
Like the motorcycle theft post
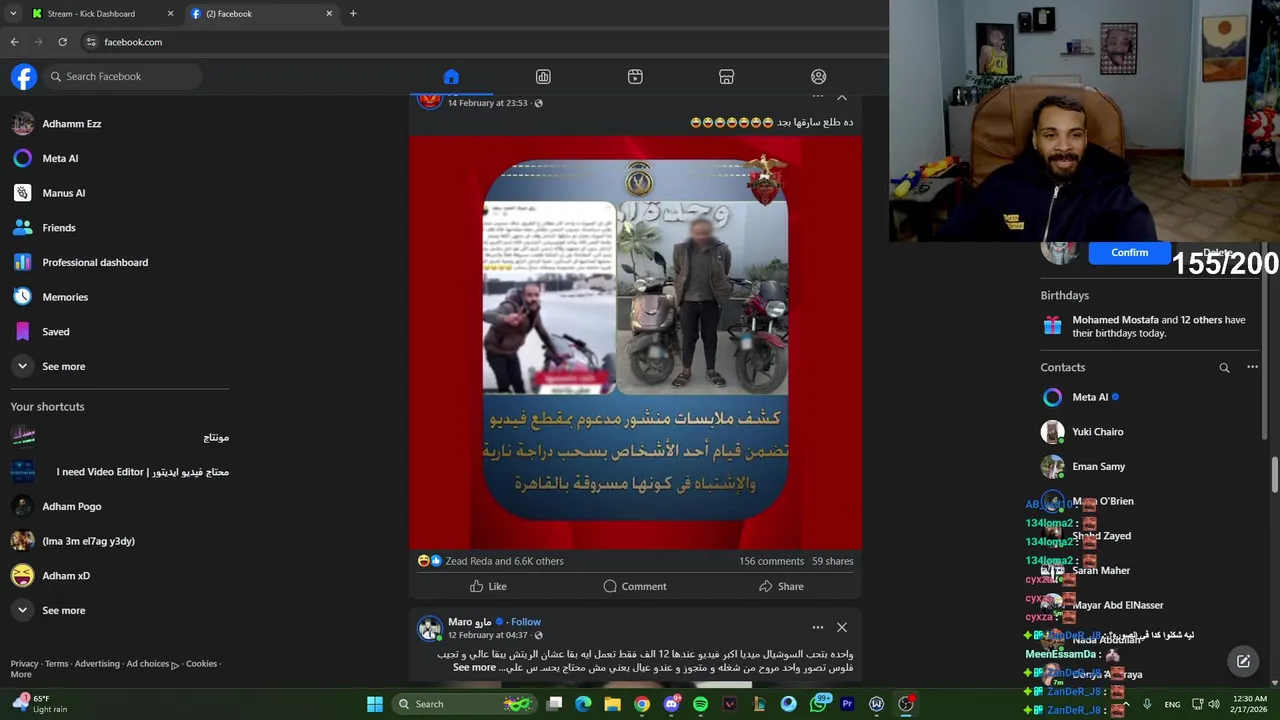tap(488, 586)
